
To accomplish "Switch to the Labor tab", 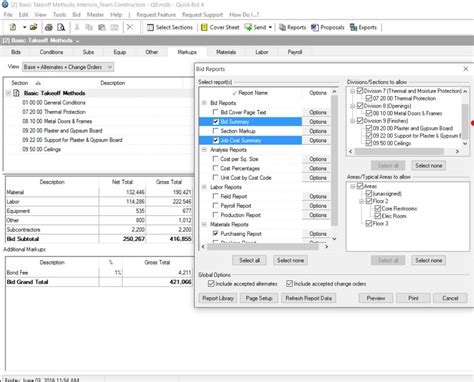I will (262, 52).
